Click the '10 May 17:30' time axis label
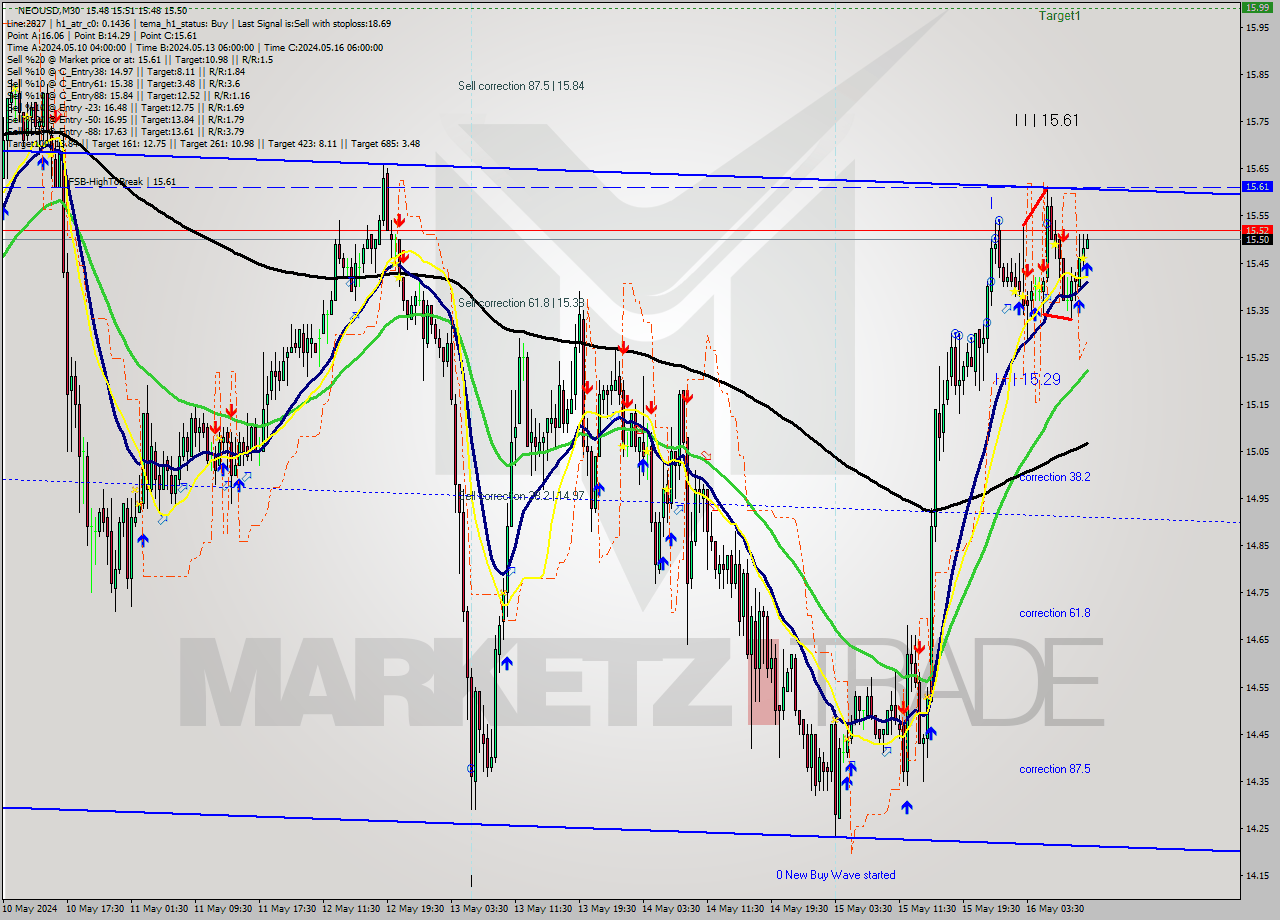The width and height of the screenshot is (1280, 920). [96, 909]
